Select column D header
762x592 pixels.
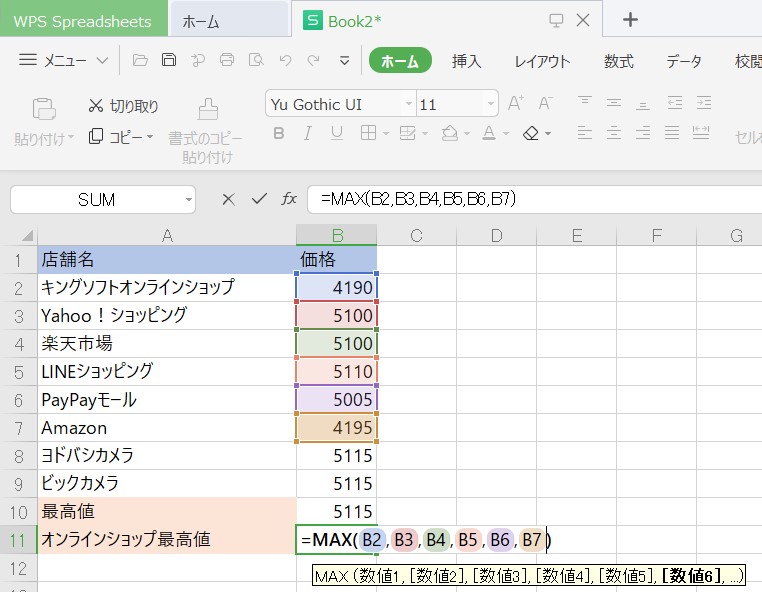496,235
